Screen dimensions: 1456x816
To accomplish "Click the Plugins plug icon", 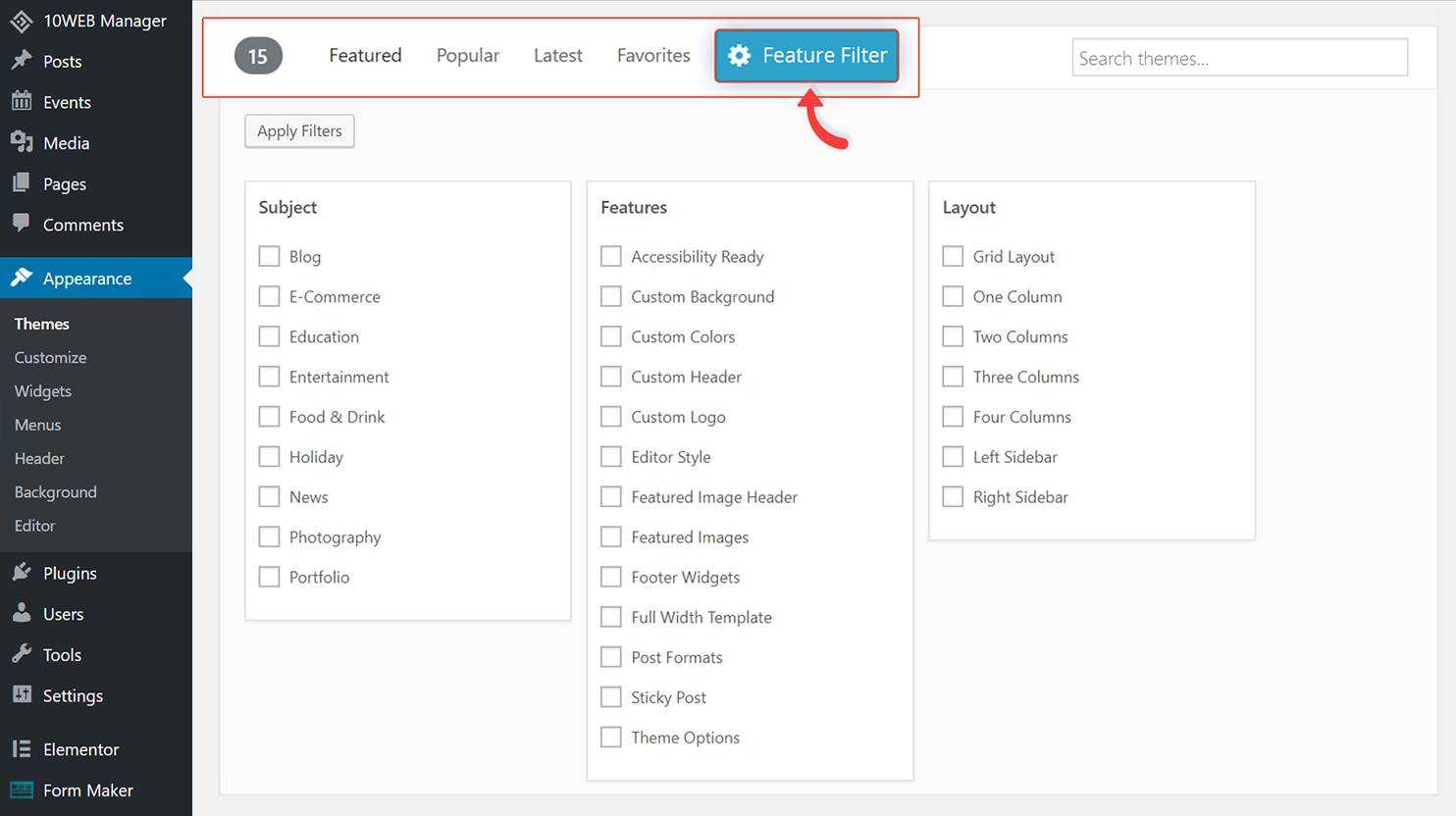I will [22, 572].
